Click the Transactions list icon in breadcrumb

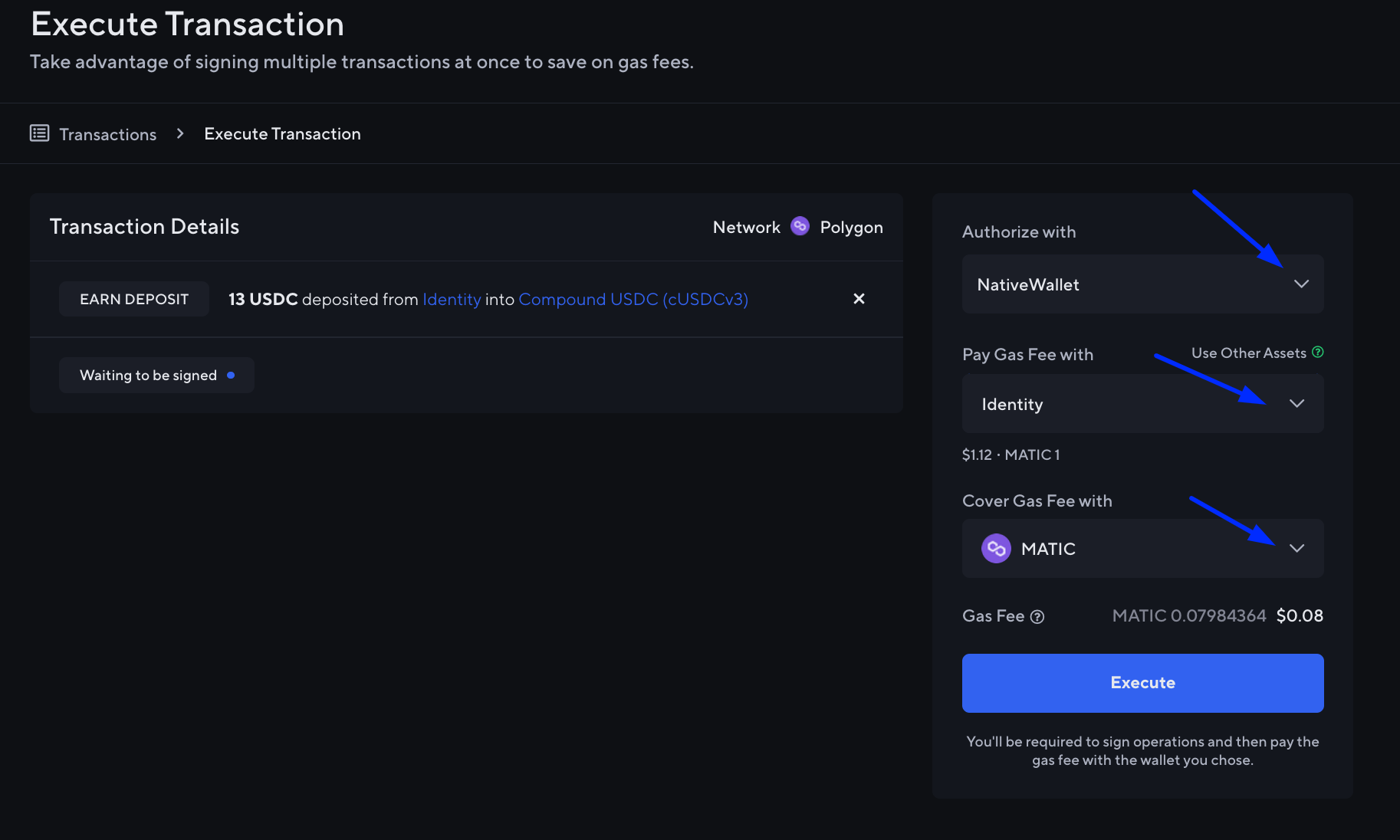point(39,133)
